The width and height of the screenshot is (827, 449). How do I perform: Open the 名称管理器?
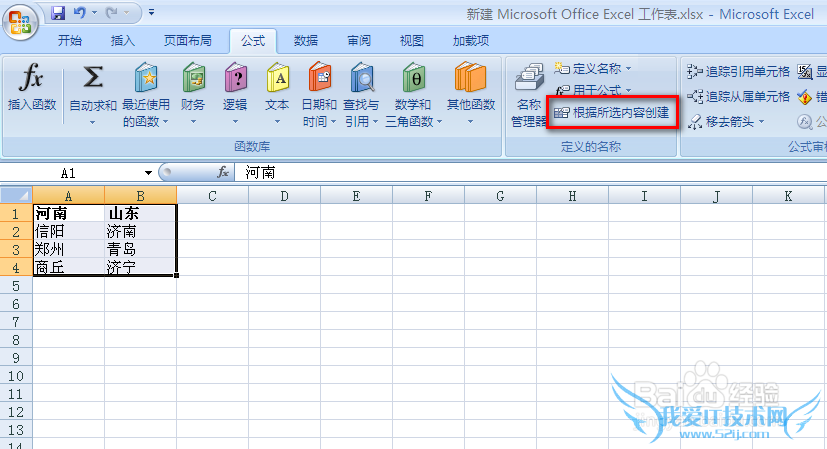pos(529,95)
